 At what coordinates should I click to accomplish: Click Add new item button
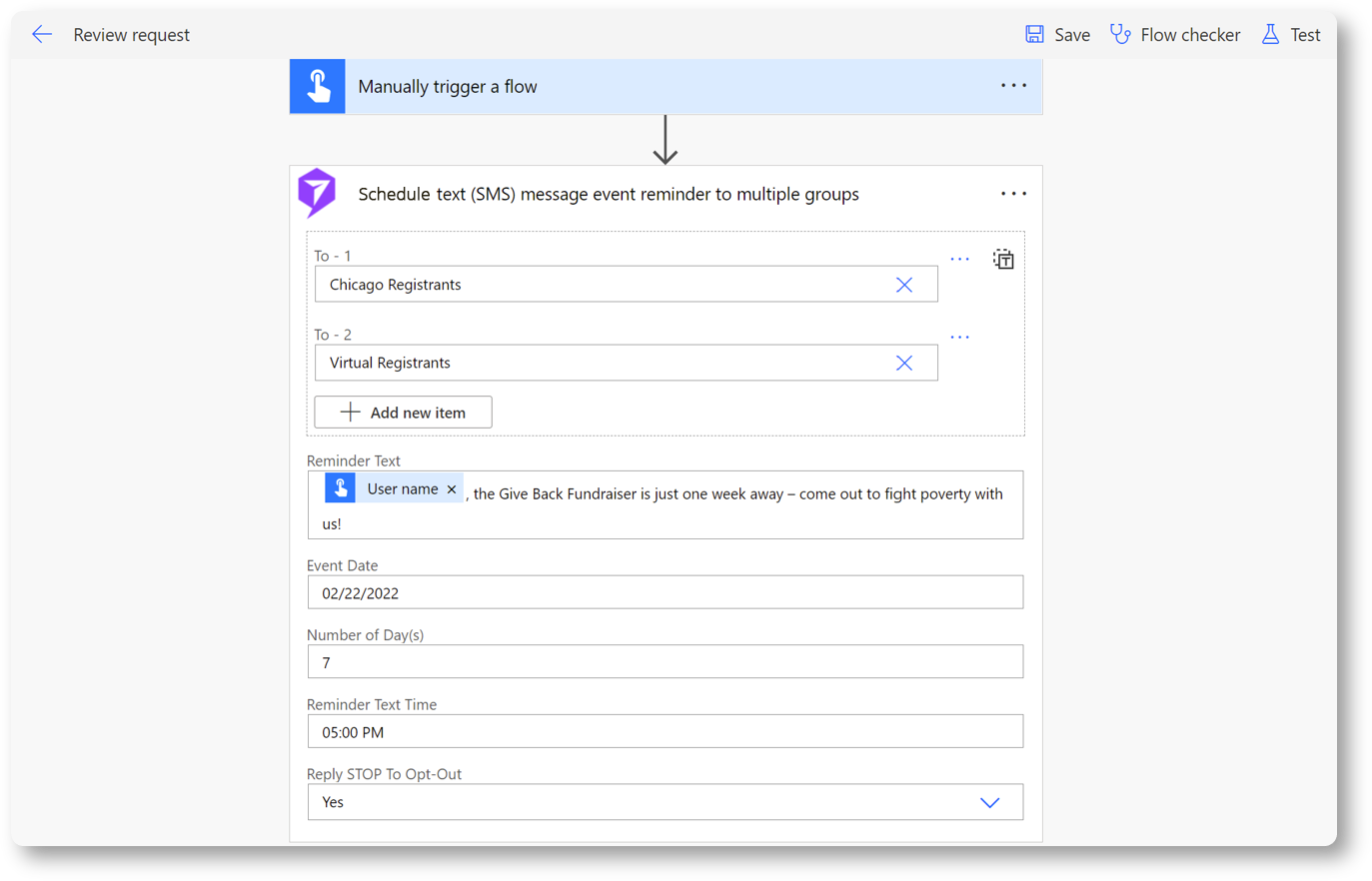pos(403,413)
